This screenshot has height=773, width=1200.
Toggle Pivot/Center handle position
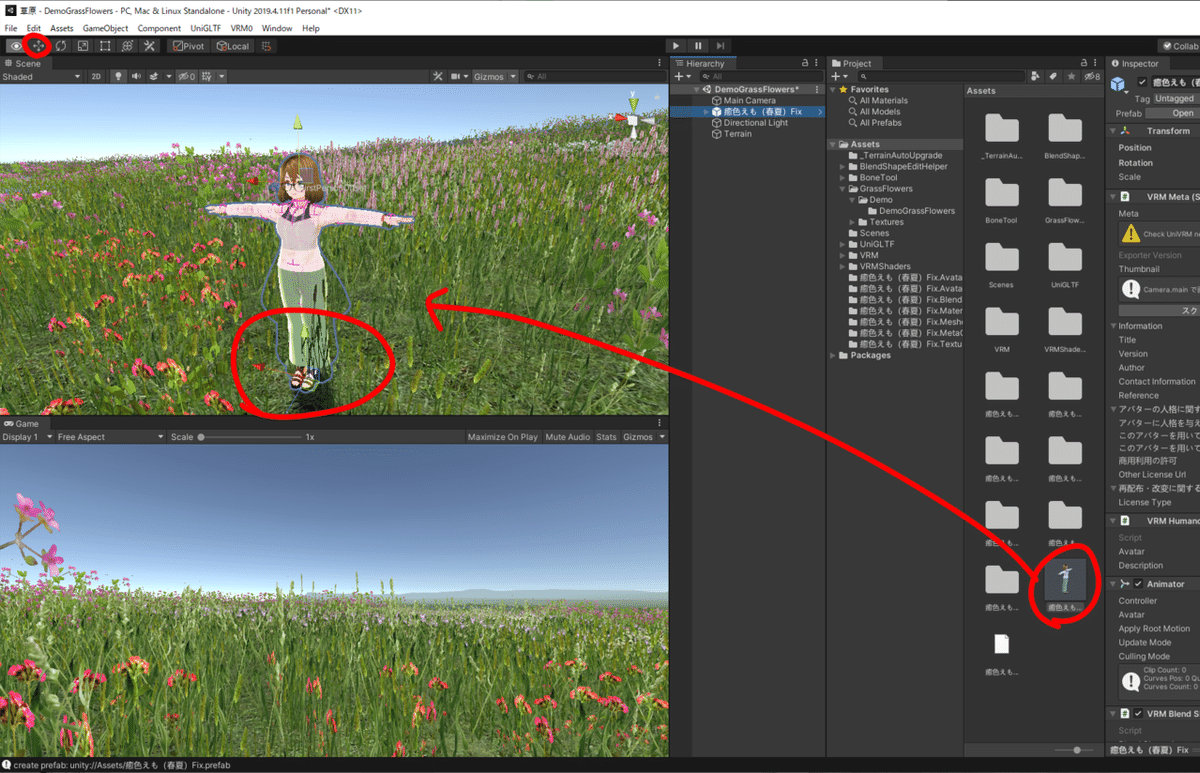point(188,46)
